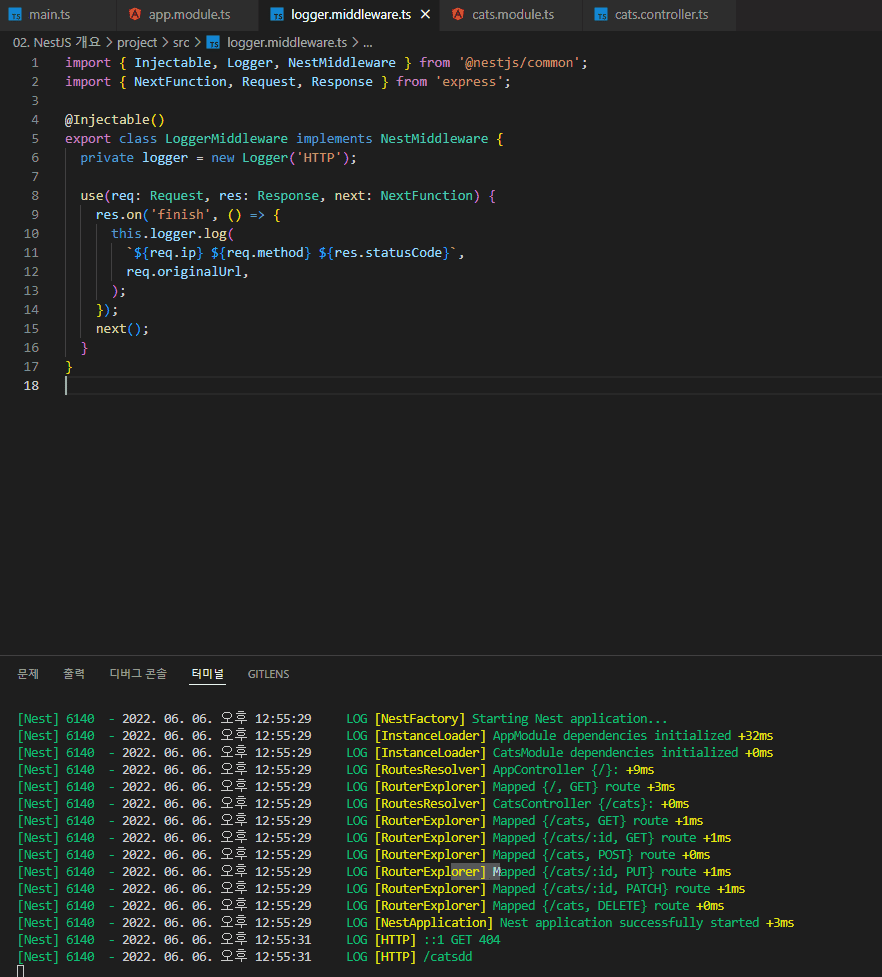882x977 pixels.
Task: Open the 출력 panel tab
Action: pyautogui.click(x=74, y=674)
